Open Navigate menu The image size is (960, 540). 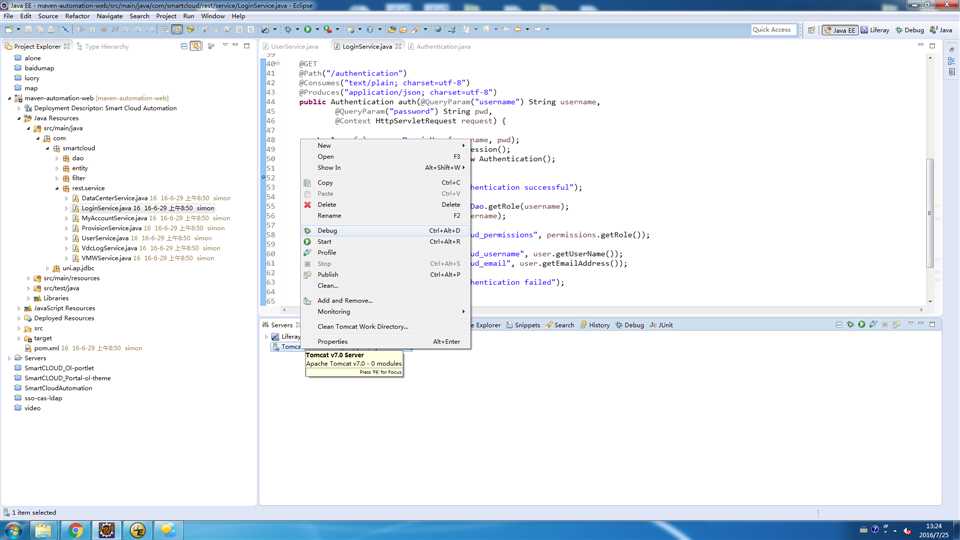click(110, 16)
